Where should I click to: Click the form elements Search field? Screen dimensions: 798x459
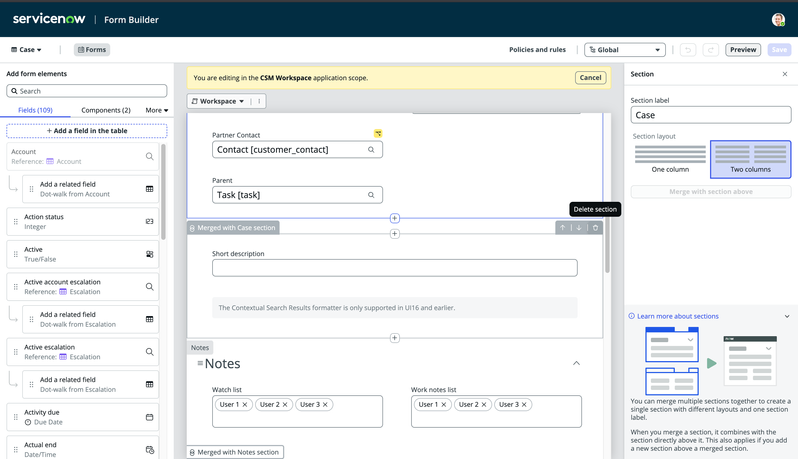click(x=87, y=91)
